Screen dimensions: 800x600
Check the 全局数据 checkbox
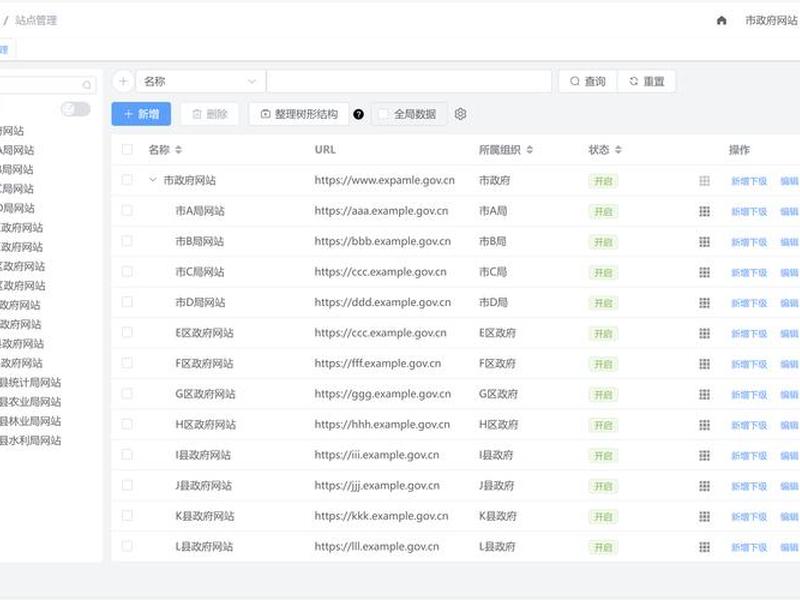(383, 114)
